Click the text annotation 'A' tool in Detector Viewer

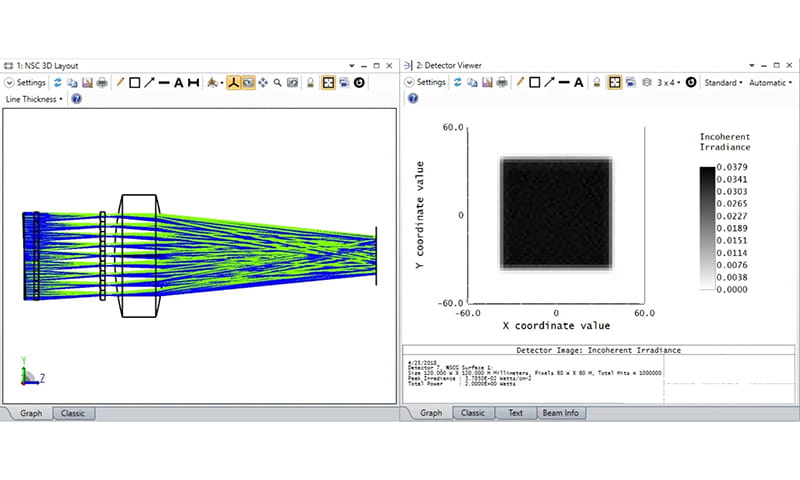tap(578, 83)
